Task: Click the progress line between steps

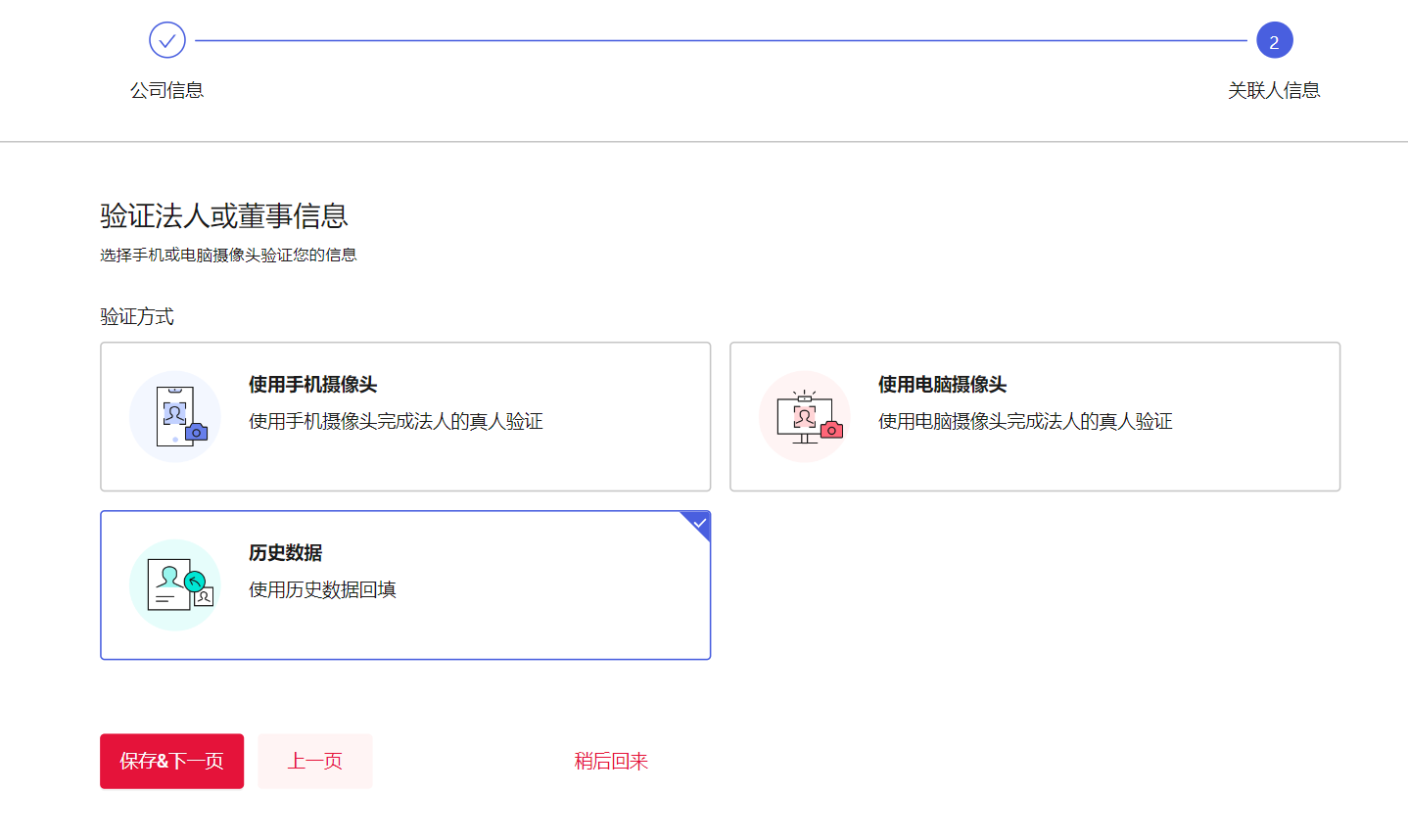Action: point(721,41)
